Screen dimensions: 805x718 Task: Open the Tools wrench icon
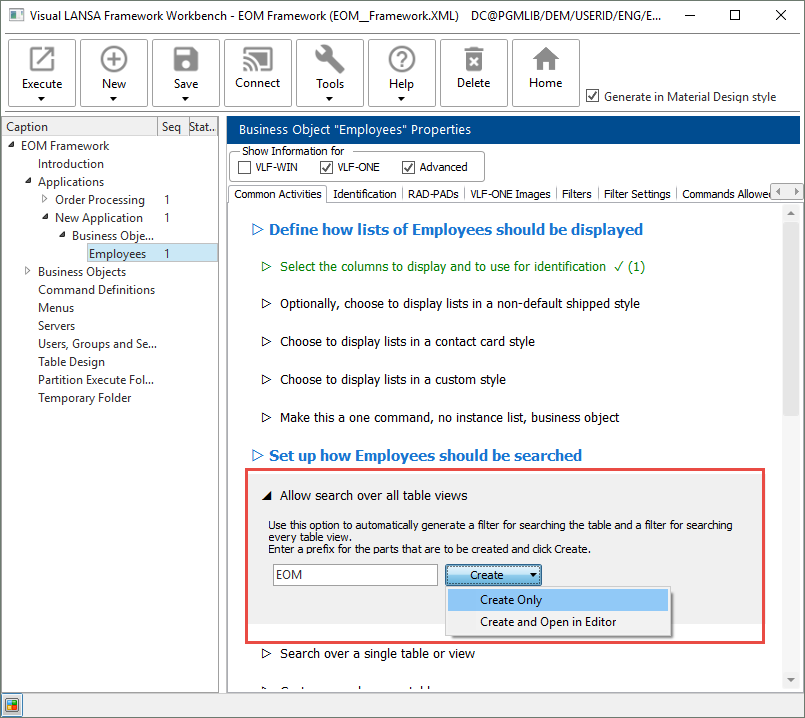(x=330, y=59)
